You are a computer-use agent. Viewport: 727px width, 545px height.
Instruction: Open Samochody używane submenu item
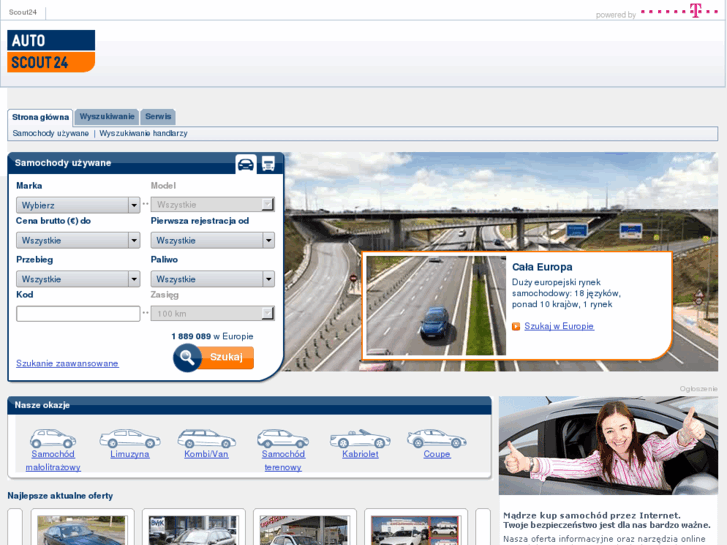point(51,133)
